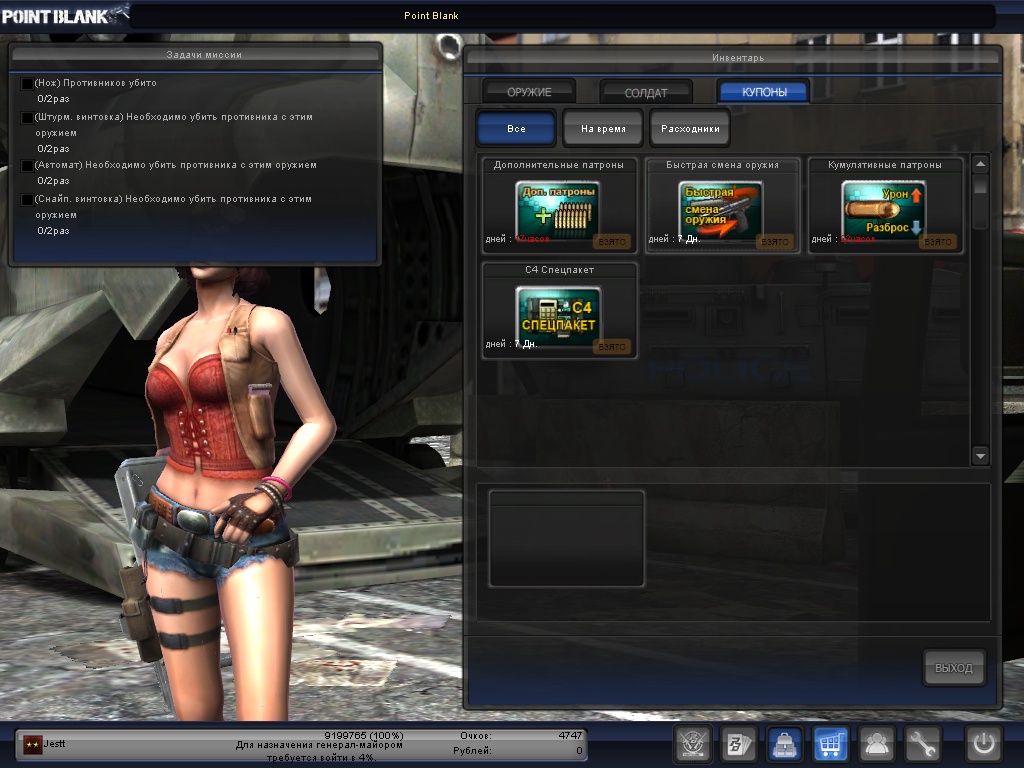Select the C4 Спецпакет coupon icon

[x=558, y=315]
